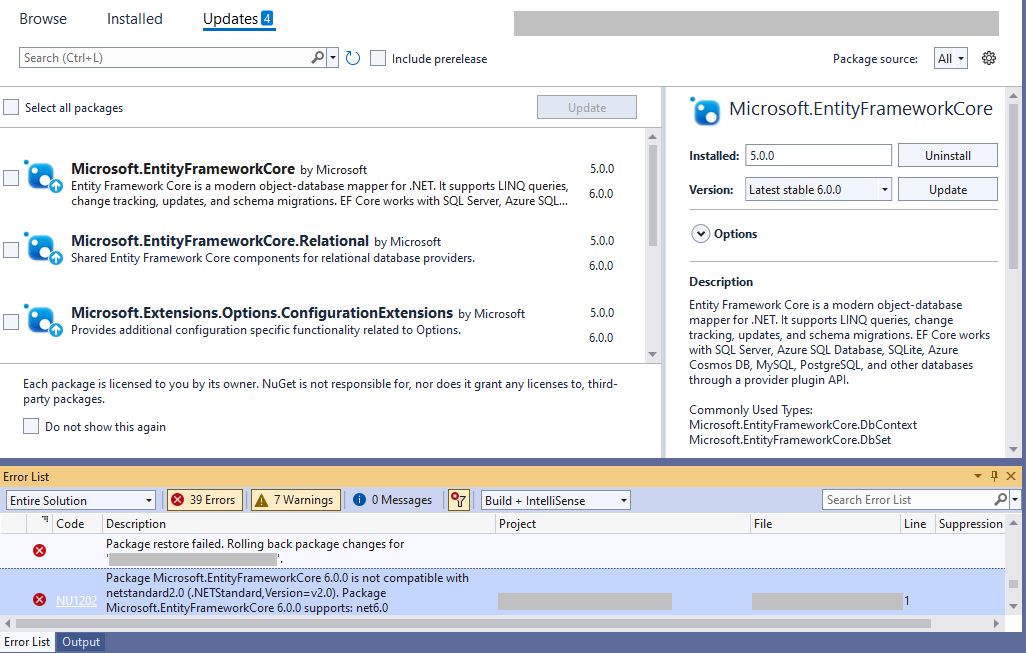Click the details pane vertical scrollbar

[1014, 186]
